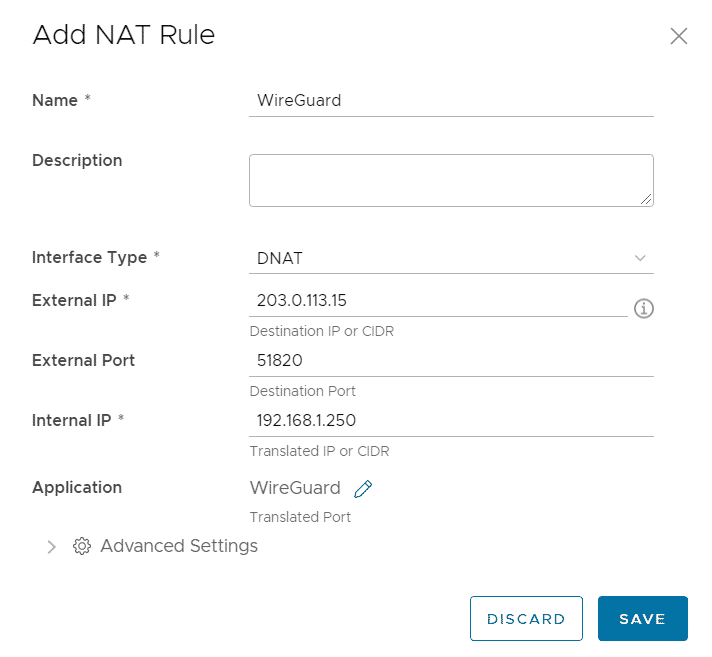Expand the Advanced Settings chevron
This screenshot has height=657, width=712.
tap(51, 547)
